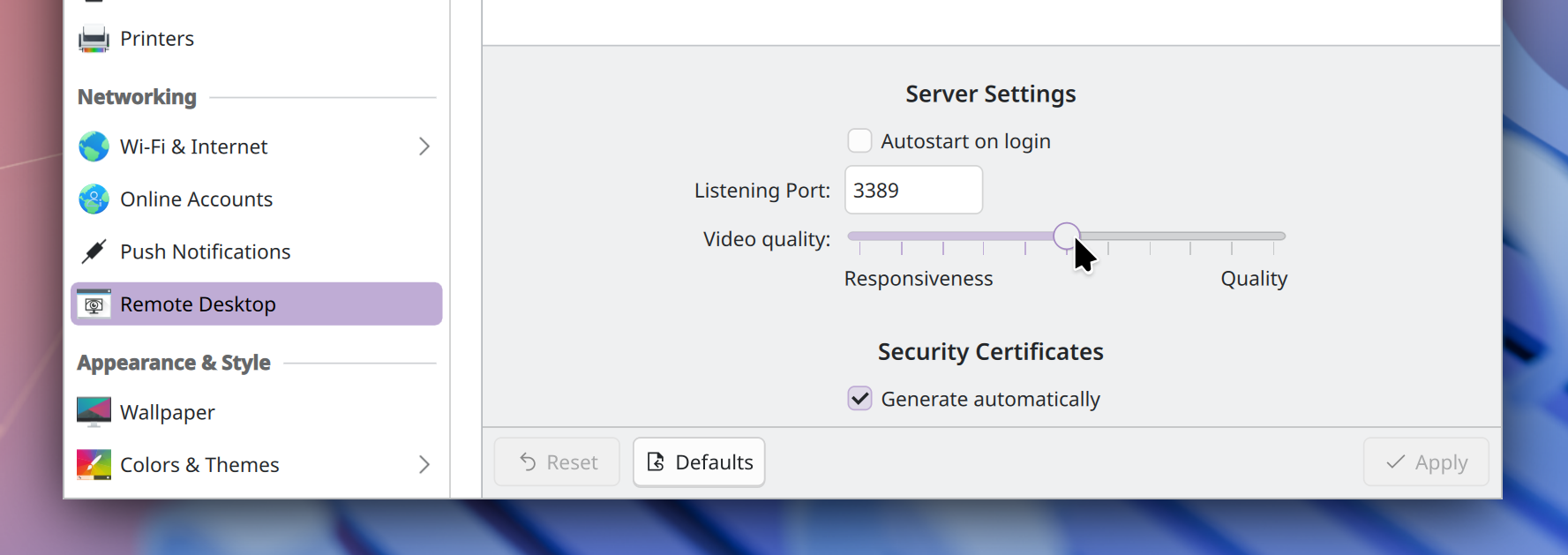Open the Wallpaper settings page
1568x555 pixels.
(x=256, y=412)
